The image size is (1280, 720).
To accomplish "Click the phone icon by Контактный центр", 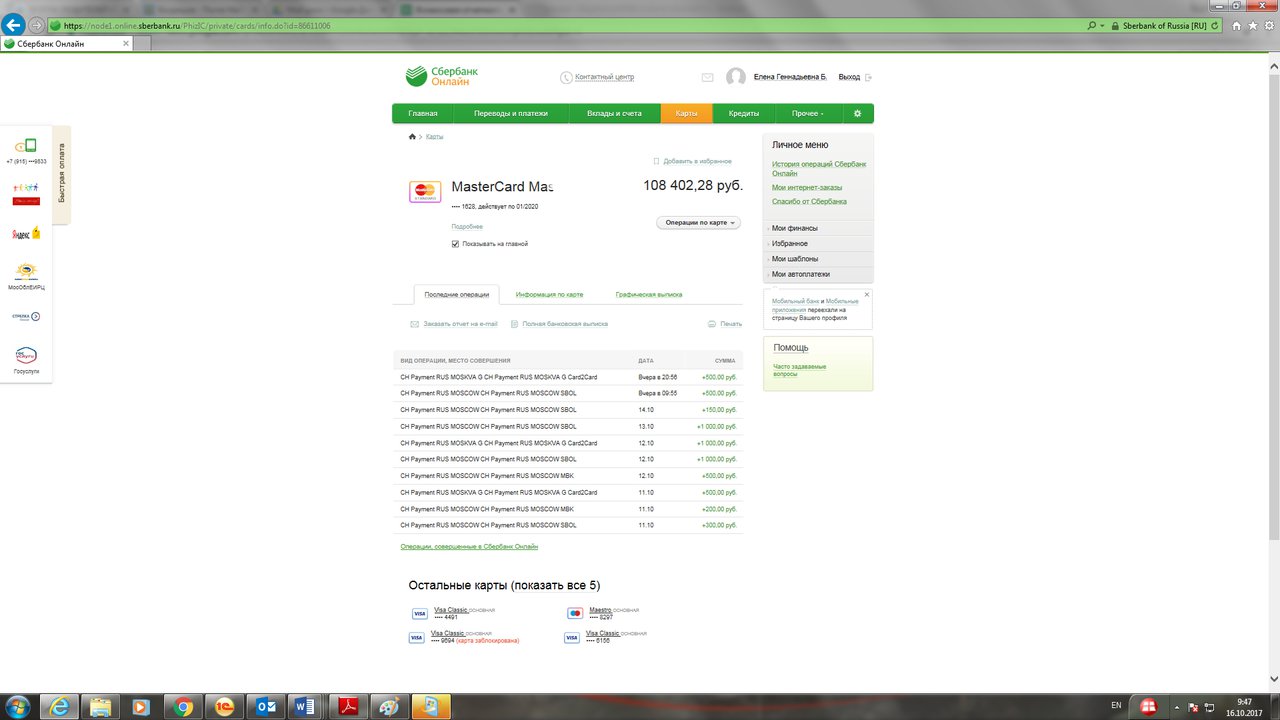I will coord(566,77).
